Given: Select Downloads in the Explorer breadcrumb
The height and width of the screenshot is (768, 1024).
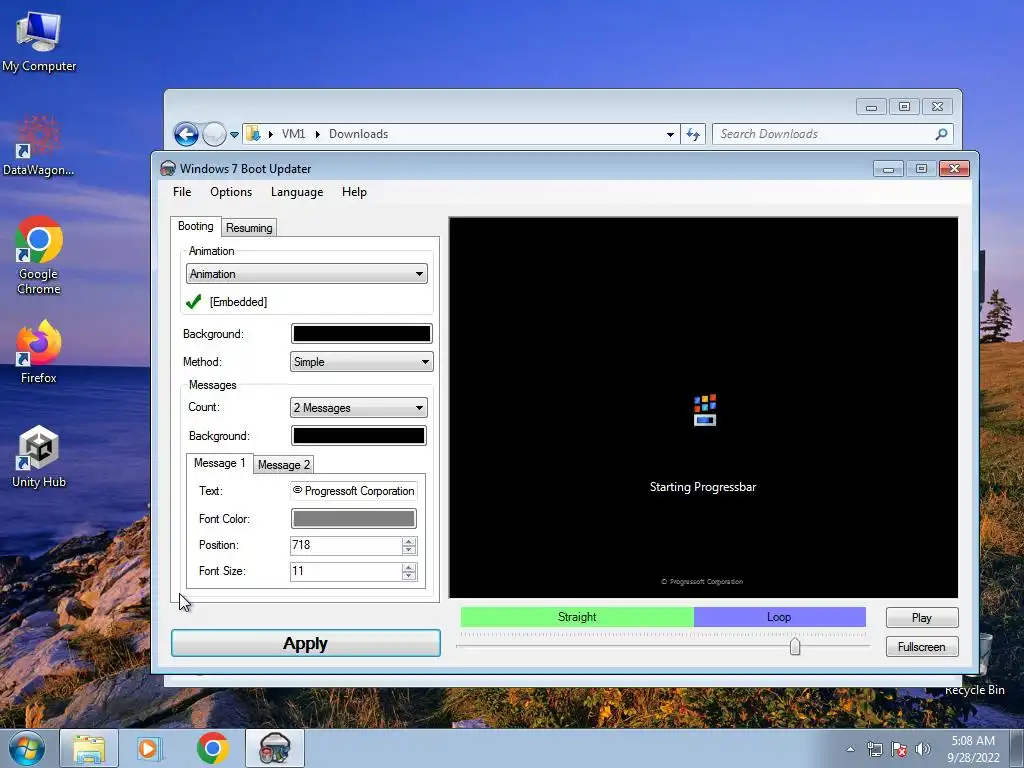Looking at the screenshot, I should 359,134.
